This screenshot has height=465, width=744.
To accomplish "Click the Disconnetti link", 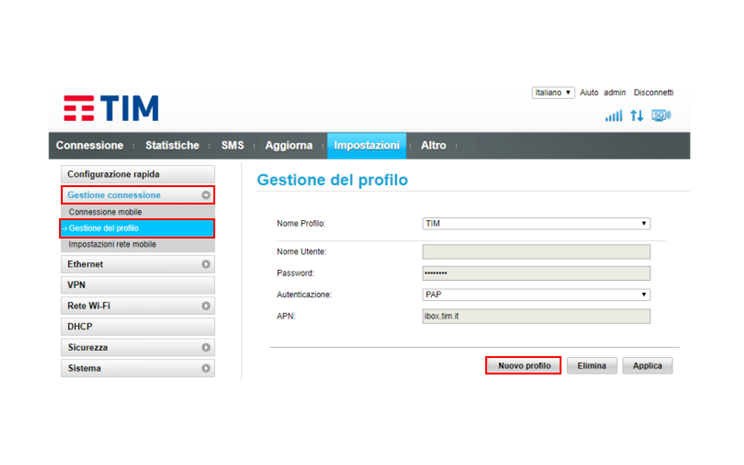I will (653, 93).
